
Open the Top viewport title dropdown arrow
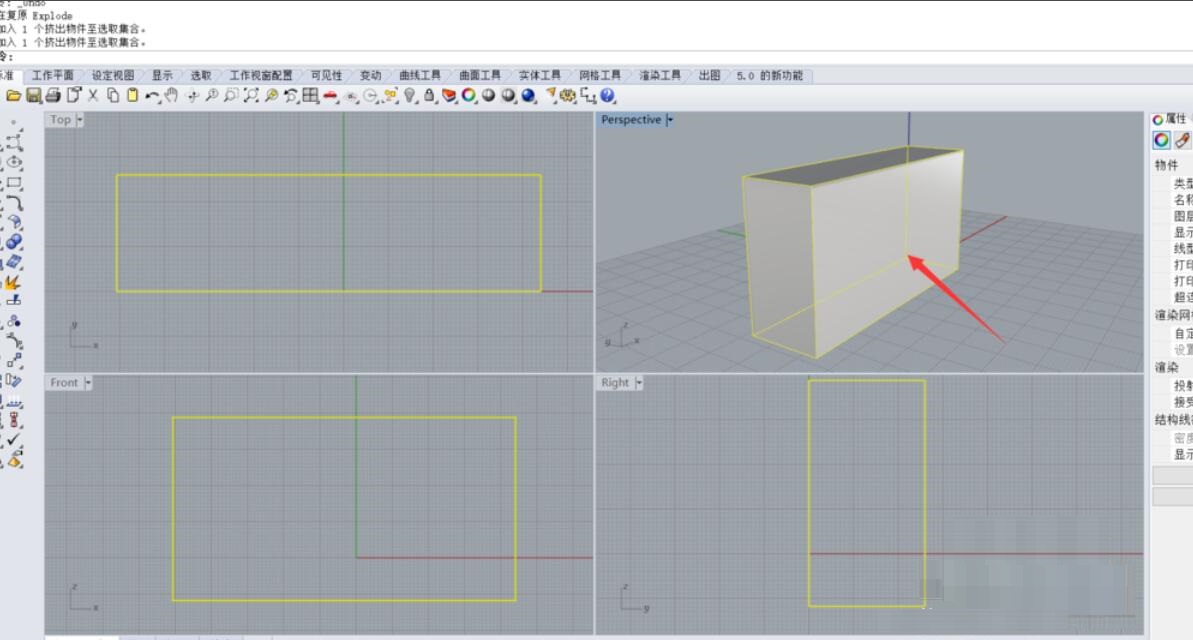tap(79, 119)
